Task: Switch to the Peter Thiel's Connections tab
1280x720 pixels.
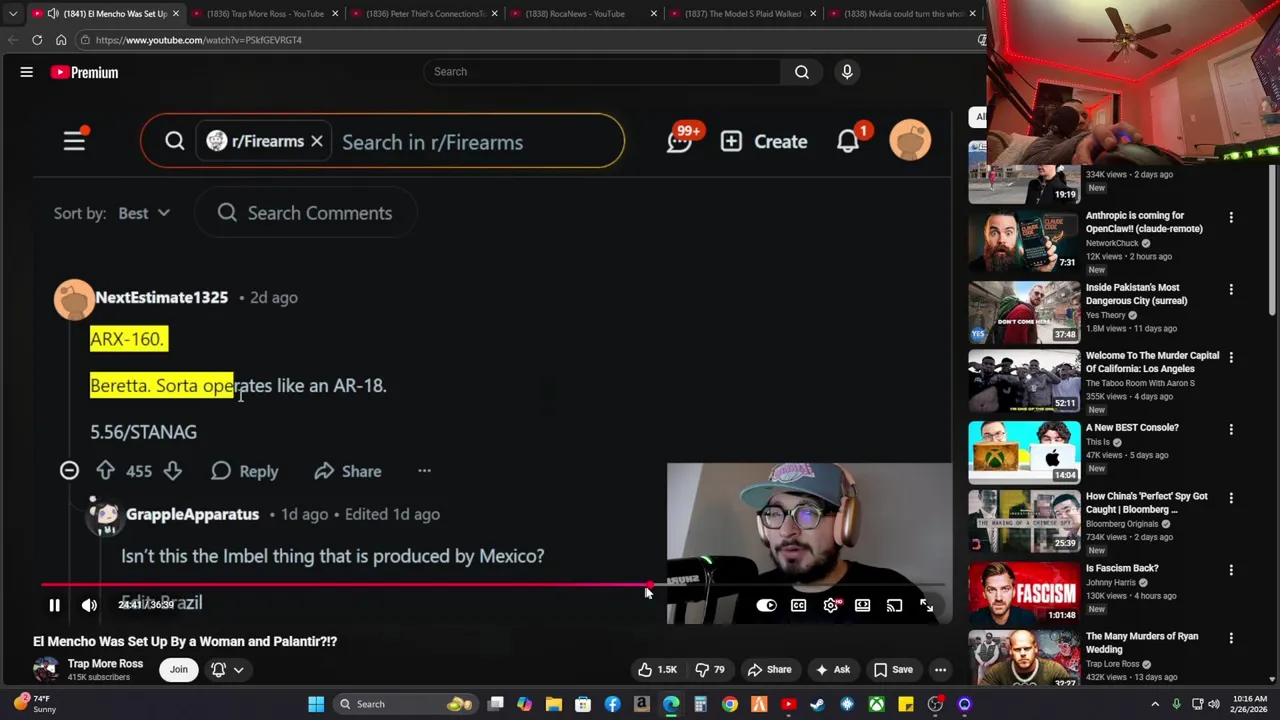Action: pos(425,13)
